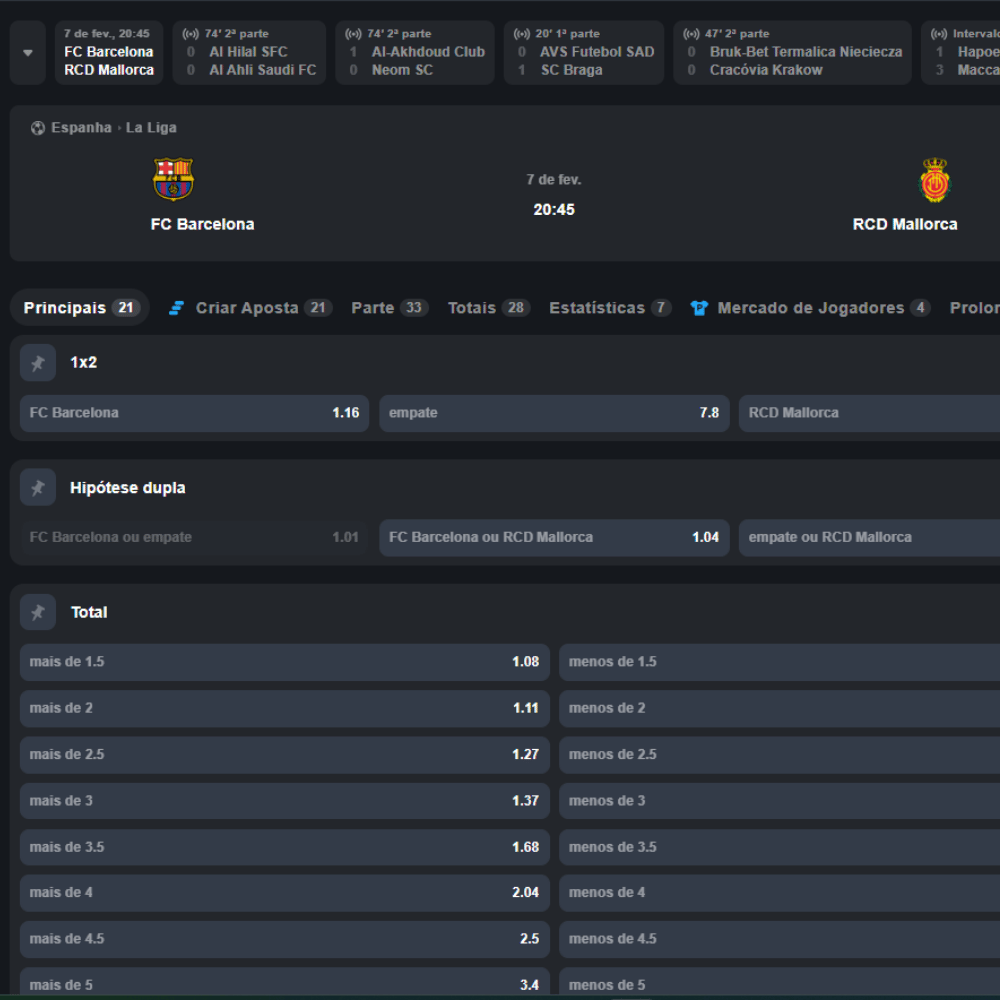This screenshot has width=1000, height=1000.
Task: Expand the match list dropdown arrow
Action: click(27, 52)
